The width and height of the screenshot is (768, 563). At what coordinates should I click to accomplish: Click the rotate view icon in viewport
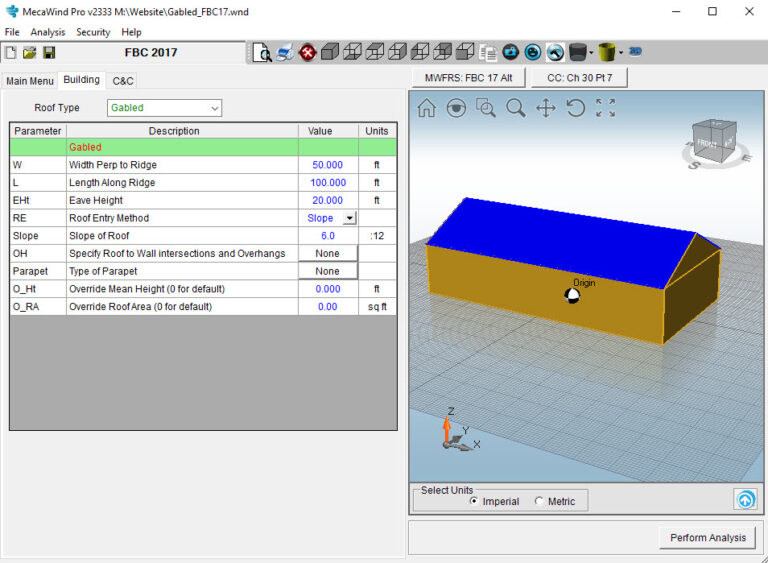click(x=576, y=108)
